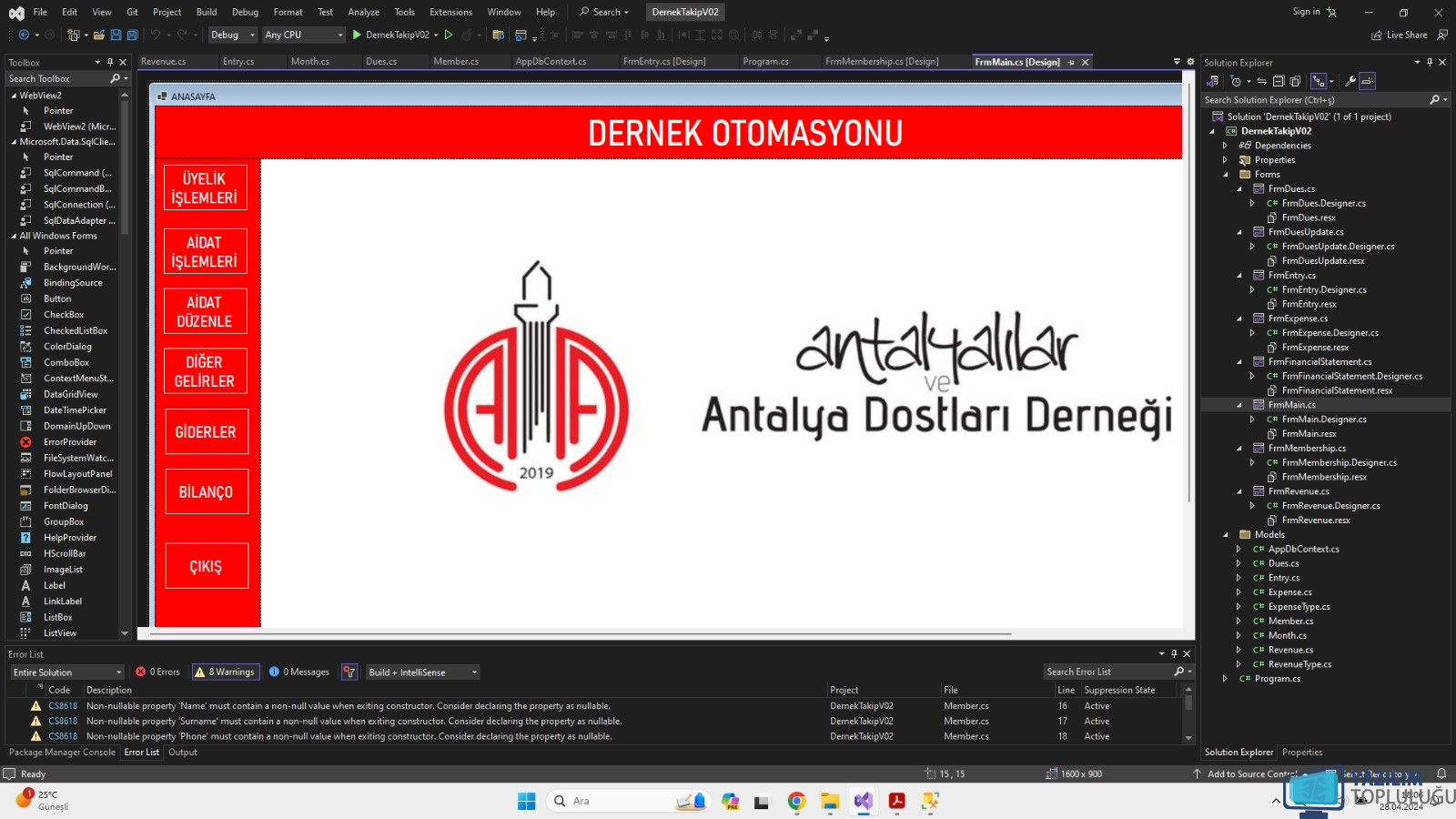This screenshot has height=819, width=1456.
Task: Select DataGridView in the Toolbox
Action: (x=70, y=394)
